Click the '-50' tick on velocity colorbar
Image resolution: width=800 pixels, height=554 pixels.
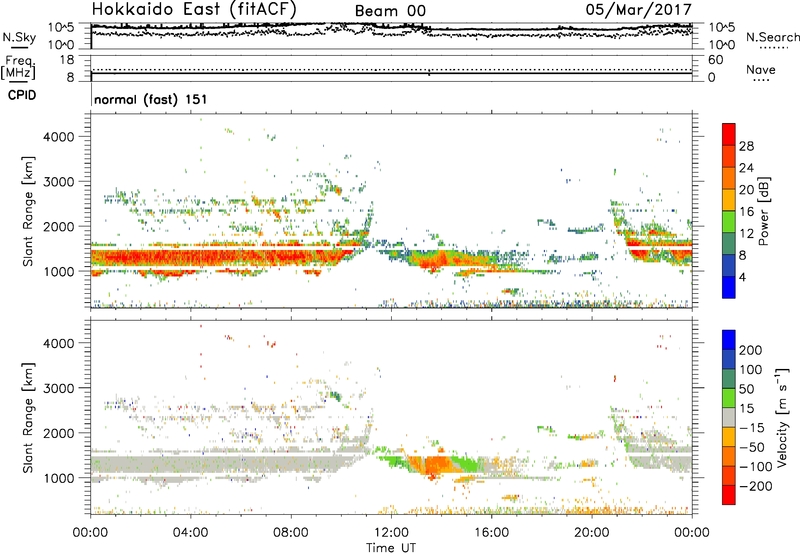tap(752, 447)
